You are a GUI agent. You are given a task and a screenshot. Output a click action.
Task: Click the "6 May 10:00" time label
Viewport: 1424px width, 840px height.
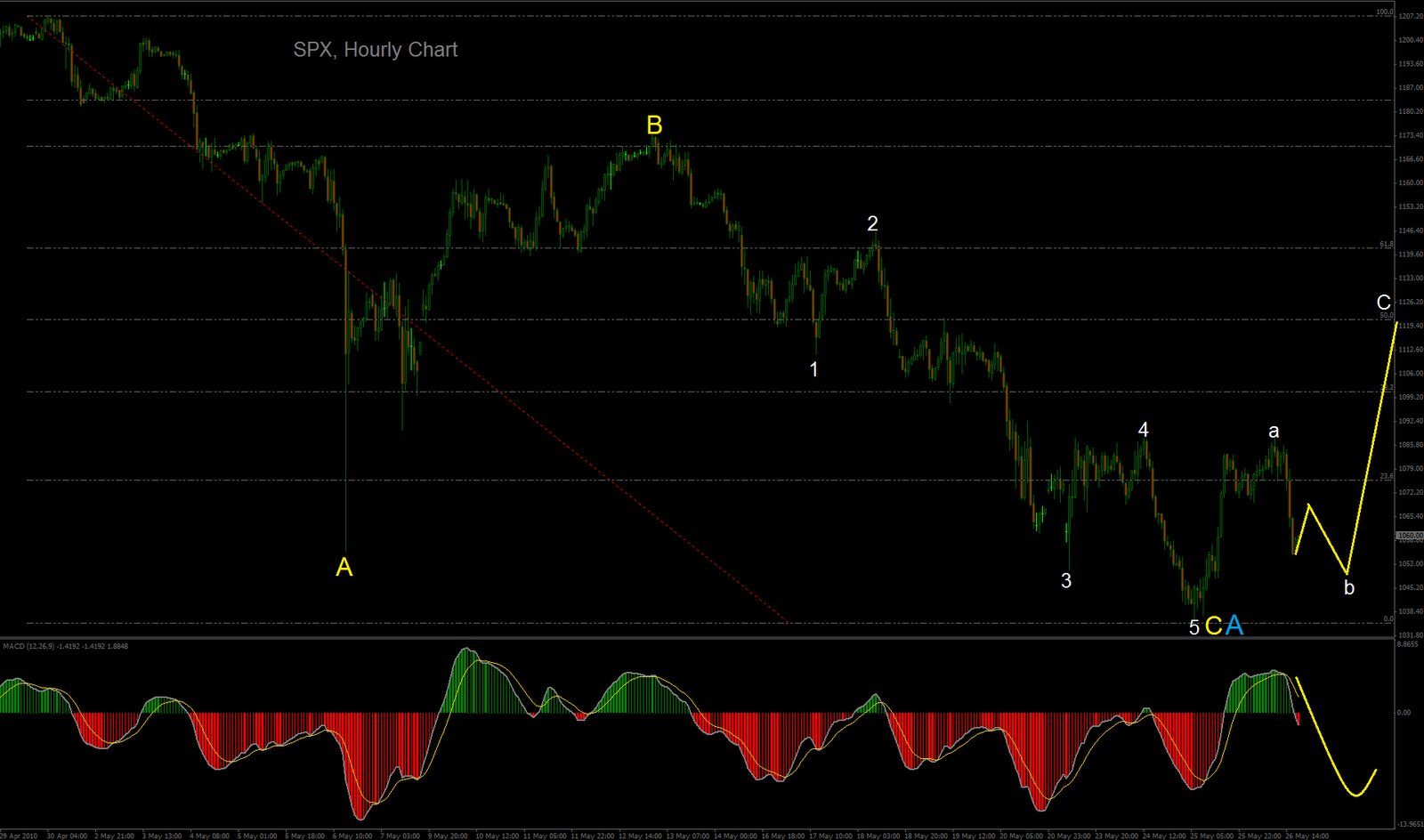tap(352, 836)
